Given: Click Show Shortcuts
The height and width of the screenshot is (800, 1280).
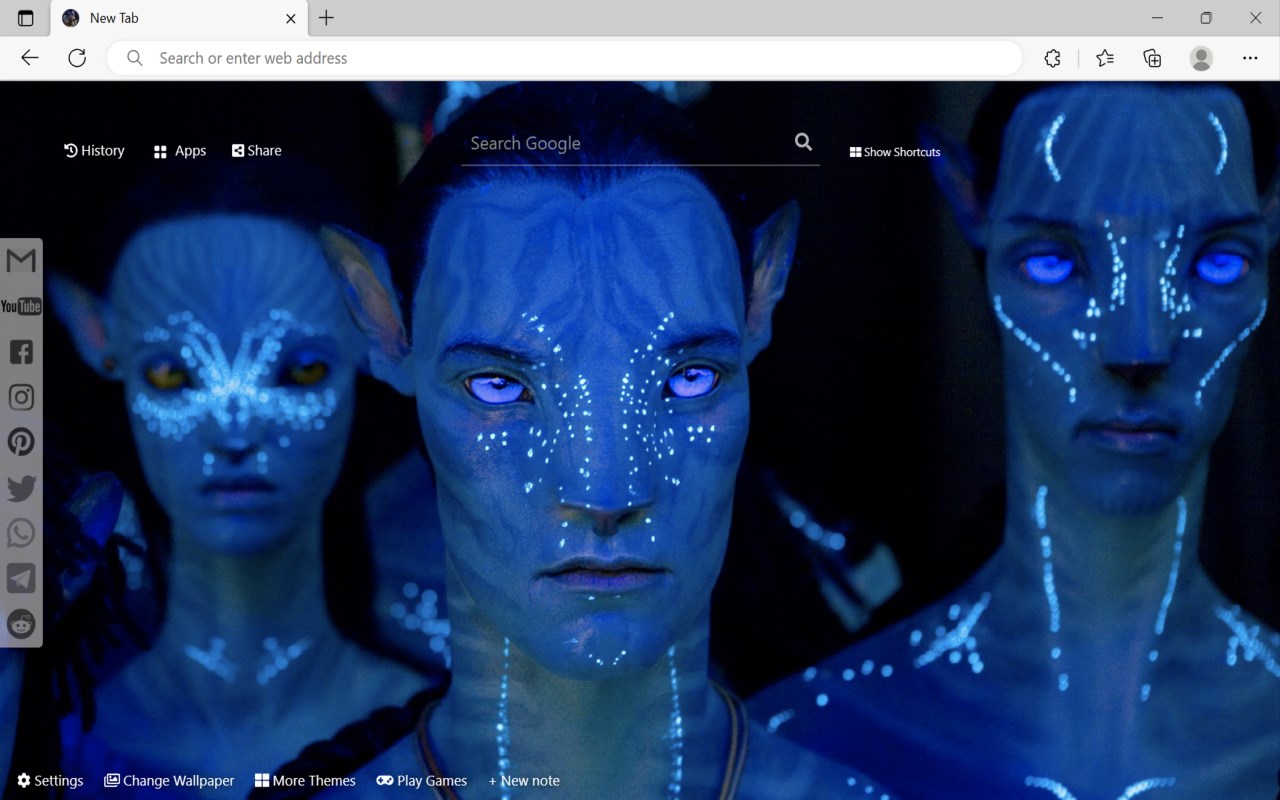Looking at the screenshot, I should point(895,152).
